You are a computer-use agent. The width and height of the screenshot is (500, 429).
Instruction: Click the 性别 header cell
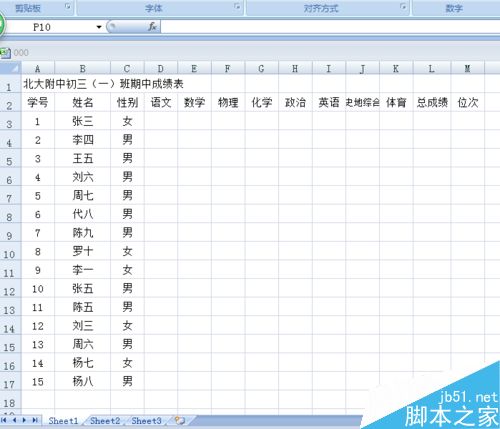click(127, 102)
